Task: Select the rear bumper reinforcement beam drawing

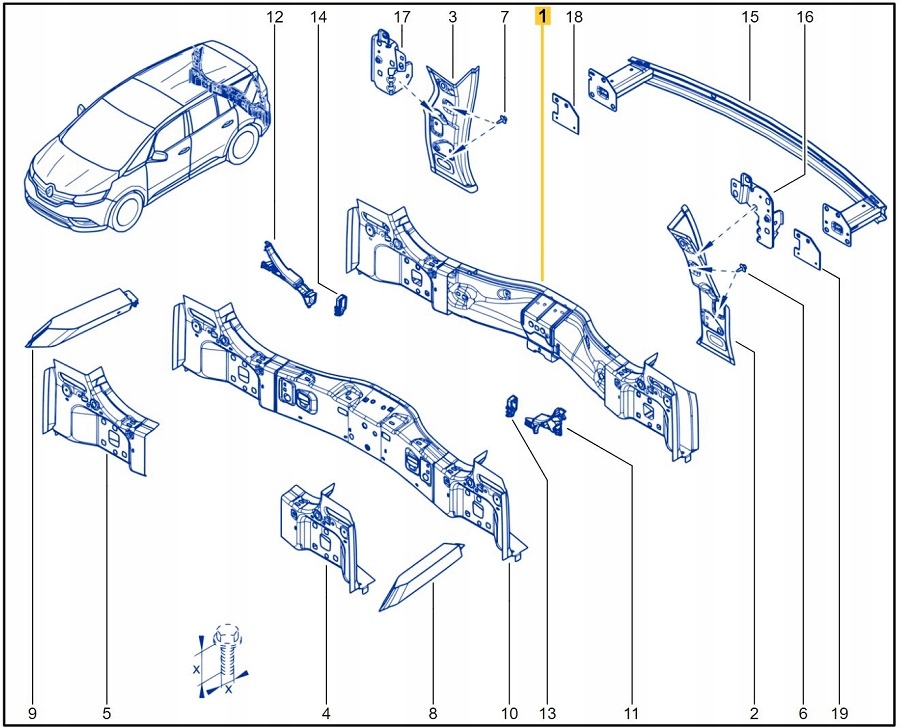Action: [x=740, y=149]
